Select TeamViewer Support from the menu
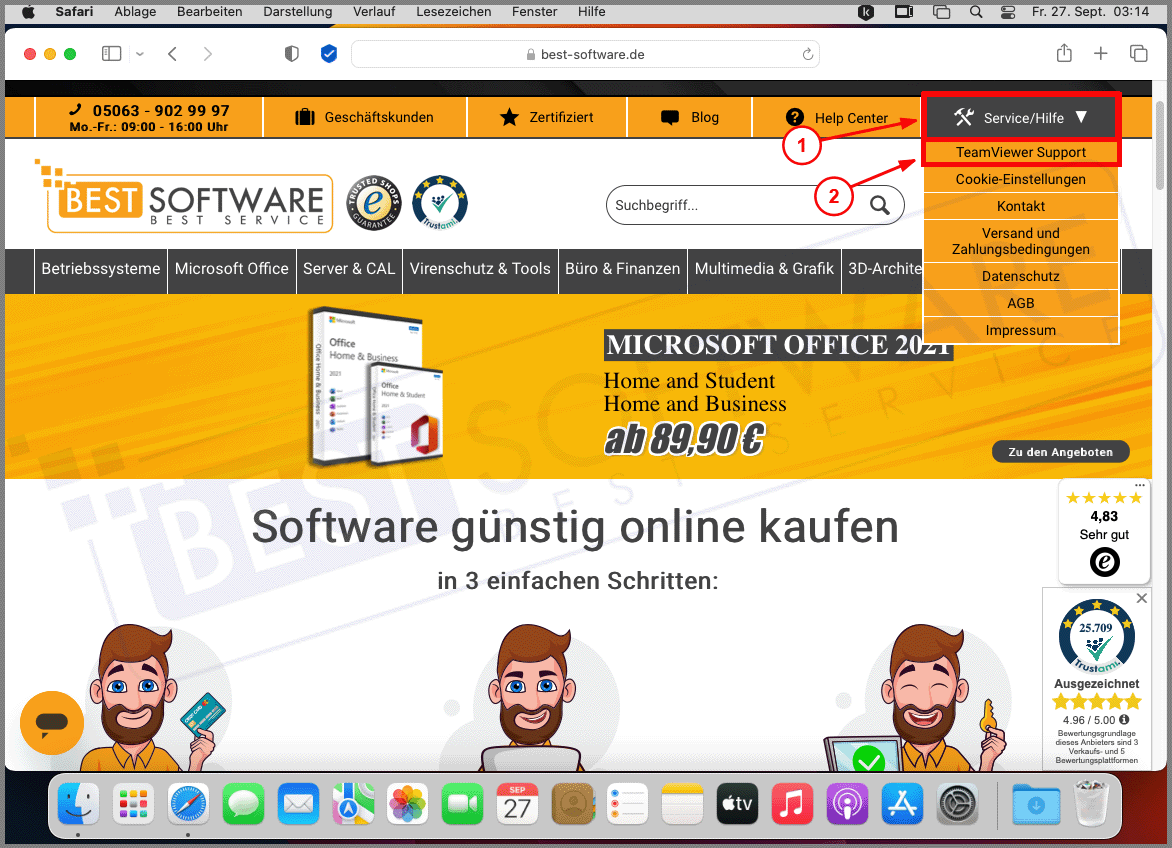Viewport: 1172px width, 848px height. click(x=1021, y=152)
